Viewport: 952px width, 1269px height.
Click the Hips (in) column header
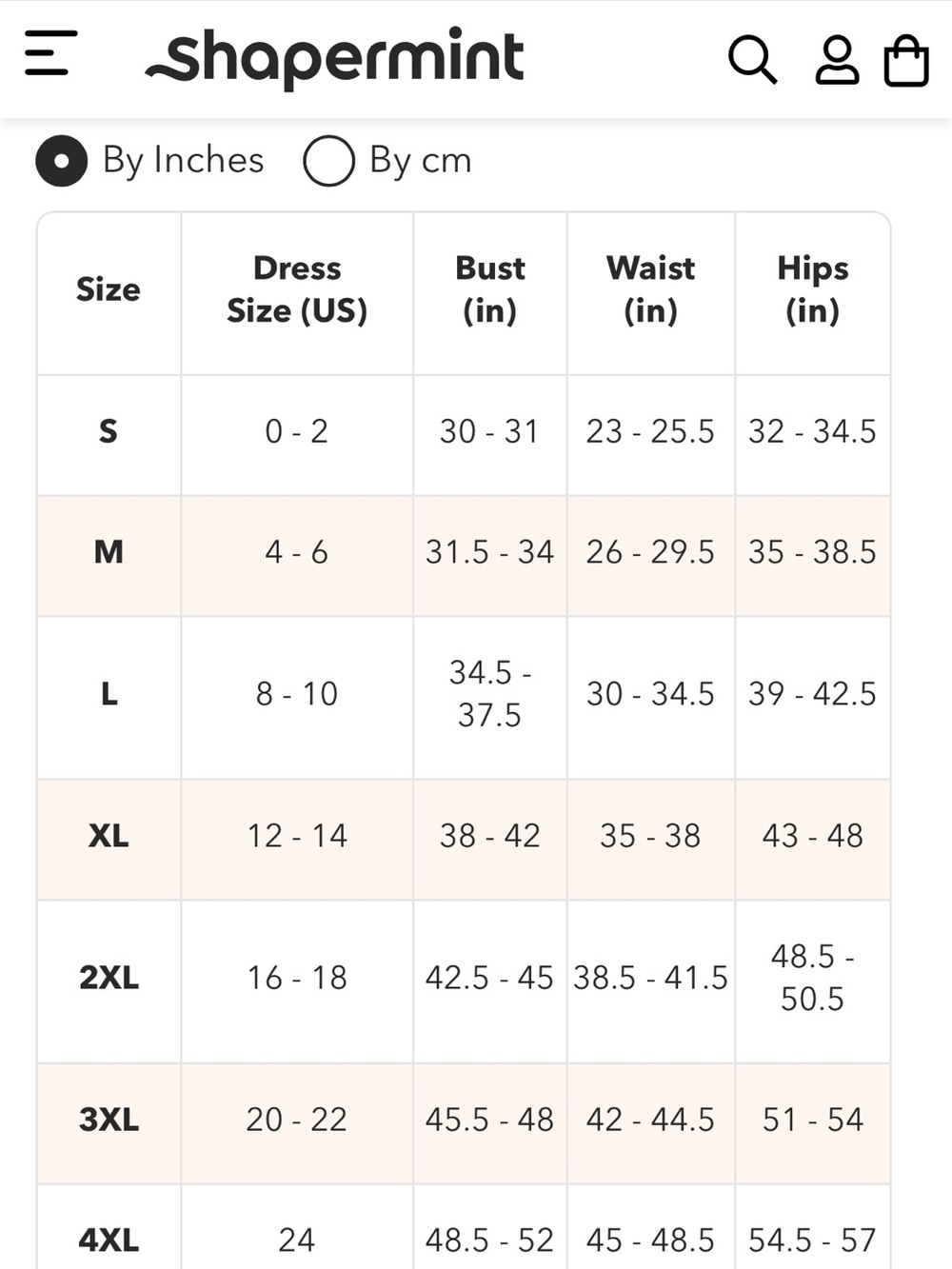click(813, 289)
